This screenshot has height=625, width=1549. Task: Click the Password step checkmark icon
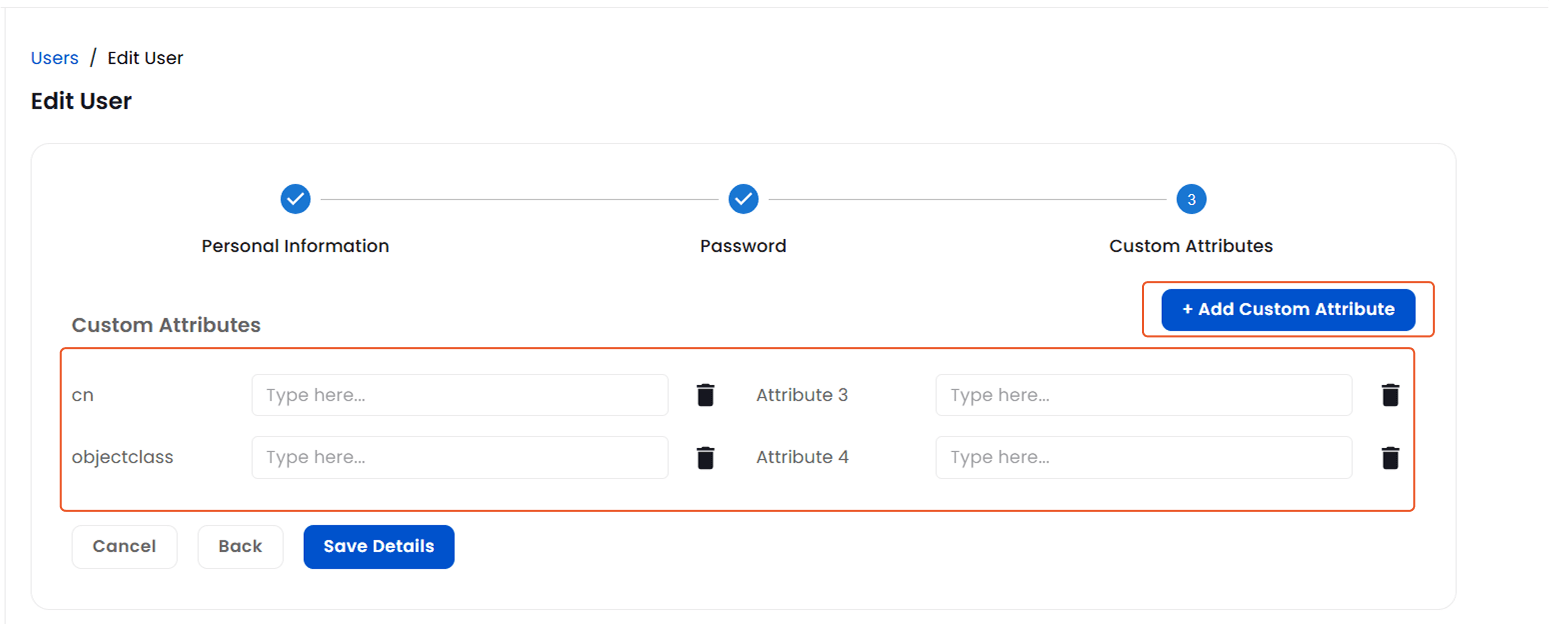click(x=743, y=199)
